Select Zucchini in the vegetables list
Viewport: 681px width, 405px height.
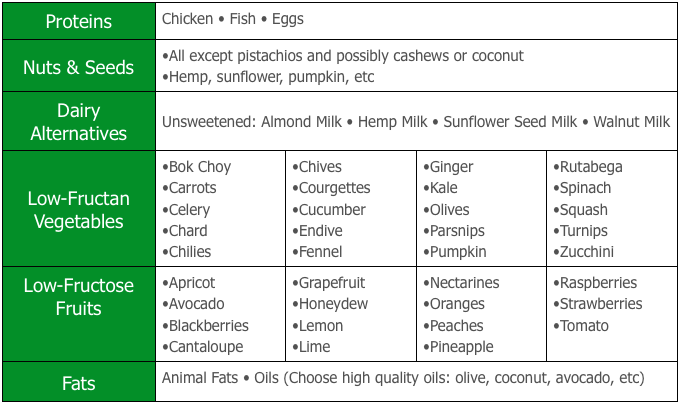[584, 252]
